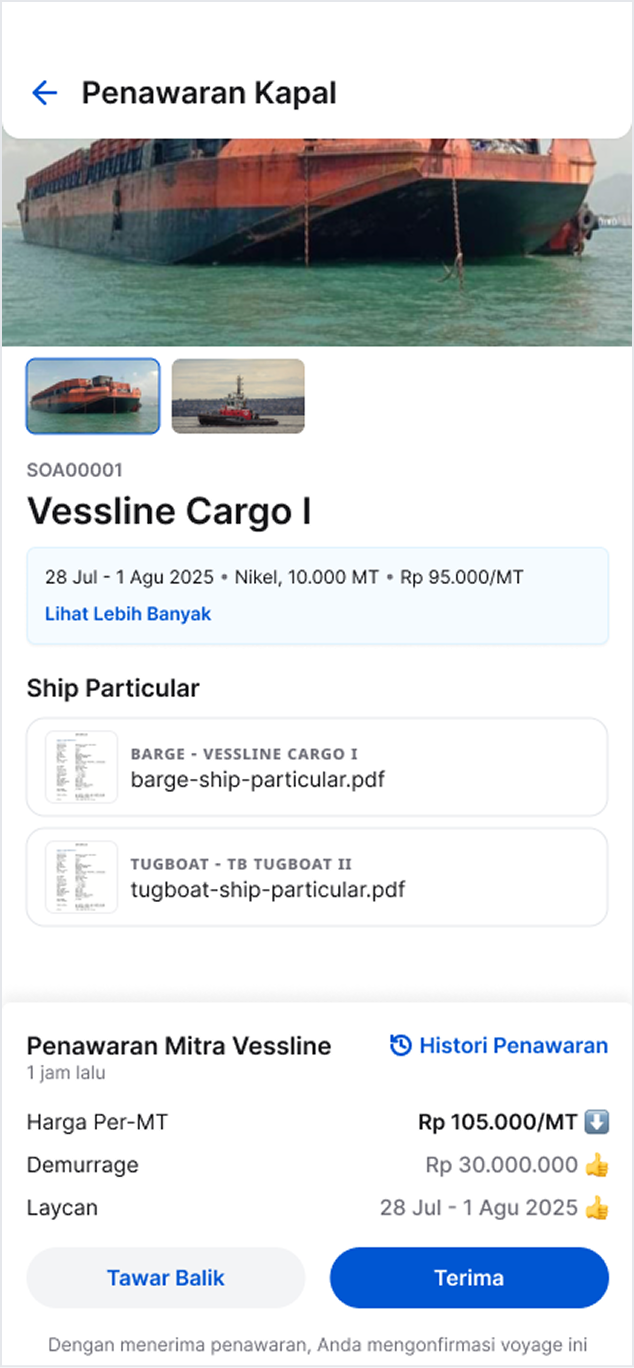The width and height of the screenshot is (634, 1368).
Task: Select the tugboat photo thumbnail
Action: (x=238, y=396)
